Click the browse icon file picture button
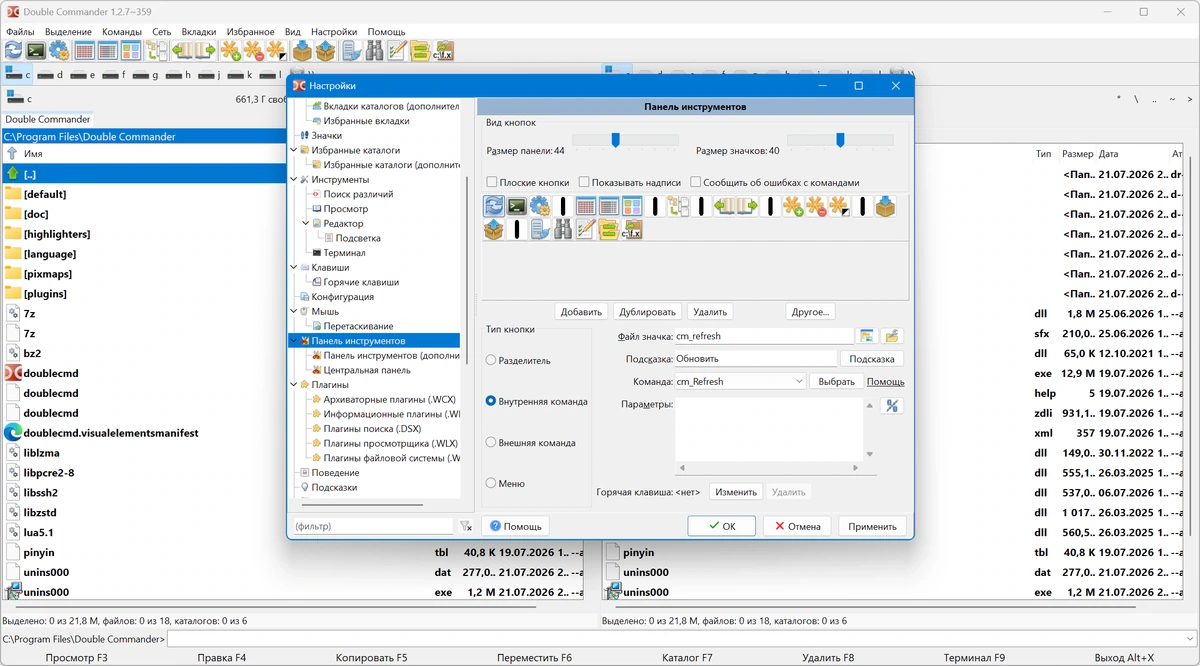 coord(867,336)
